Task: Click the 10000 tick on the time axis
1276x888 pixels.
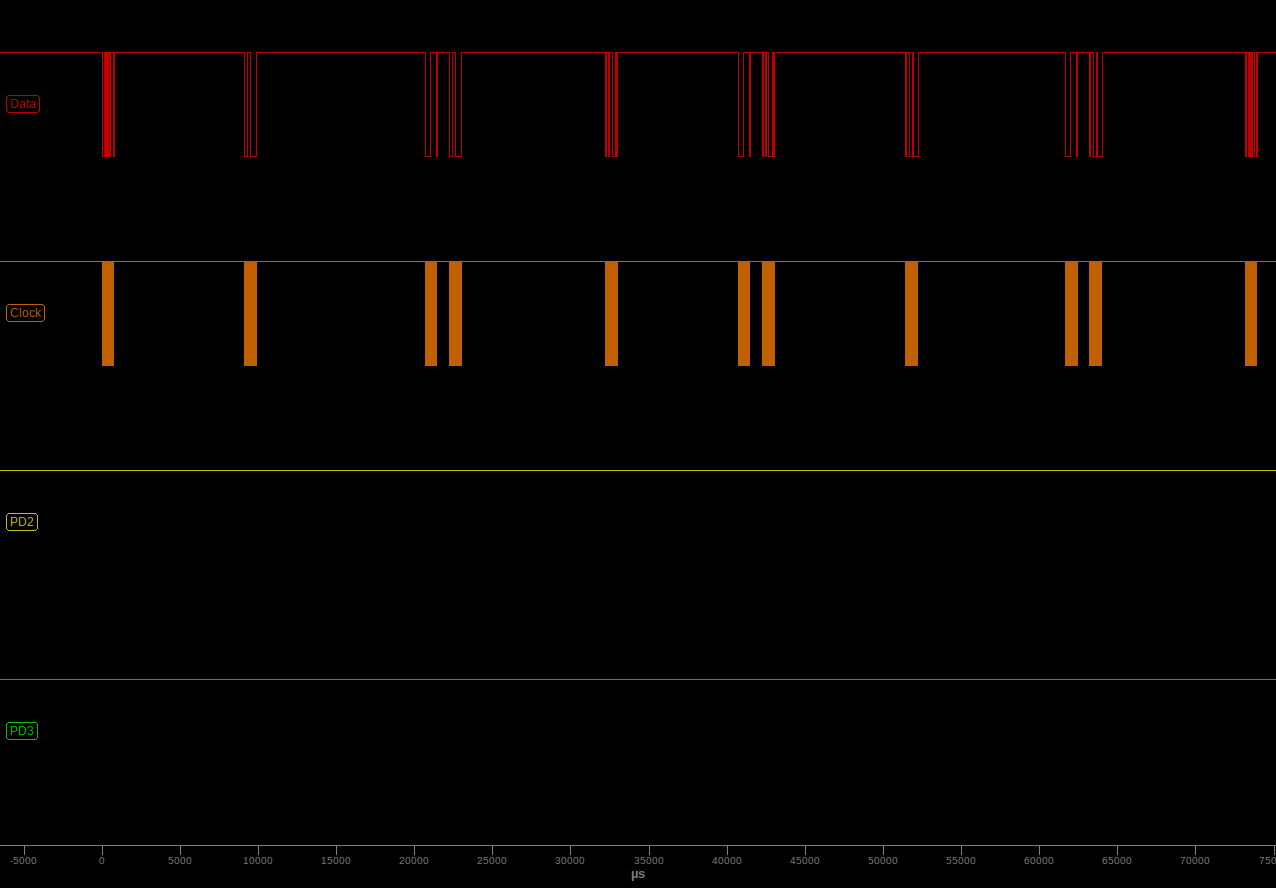Action: 258,860
